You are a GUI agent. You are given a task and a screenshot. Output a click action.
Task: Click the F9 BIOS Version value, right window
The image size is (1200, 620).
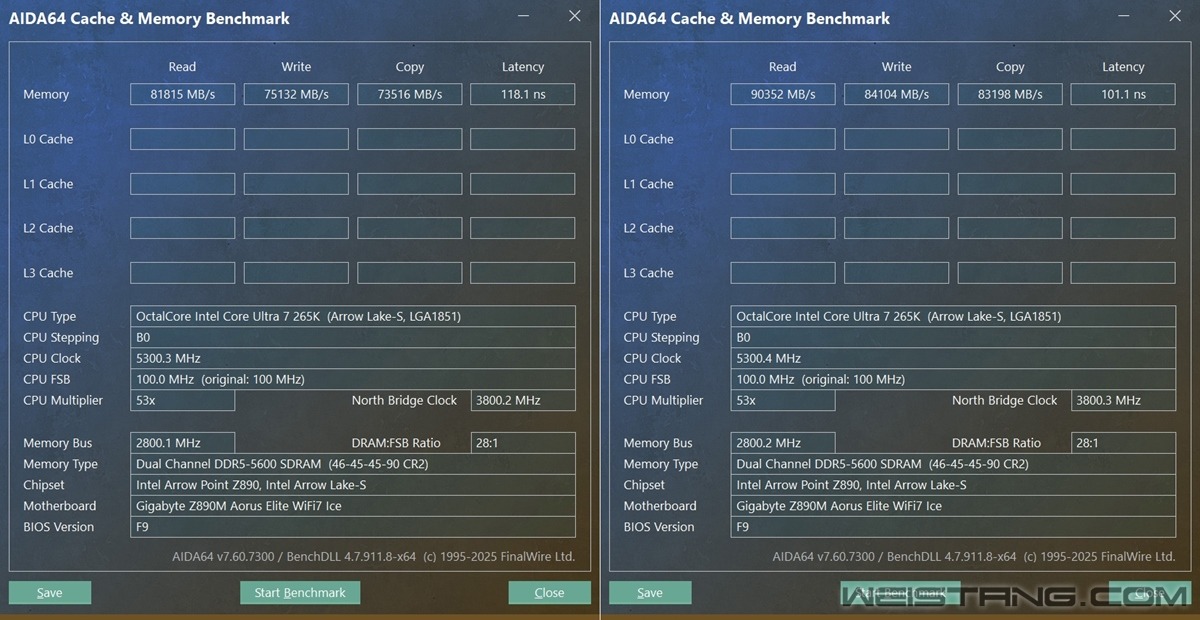953,527
